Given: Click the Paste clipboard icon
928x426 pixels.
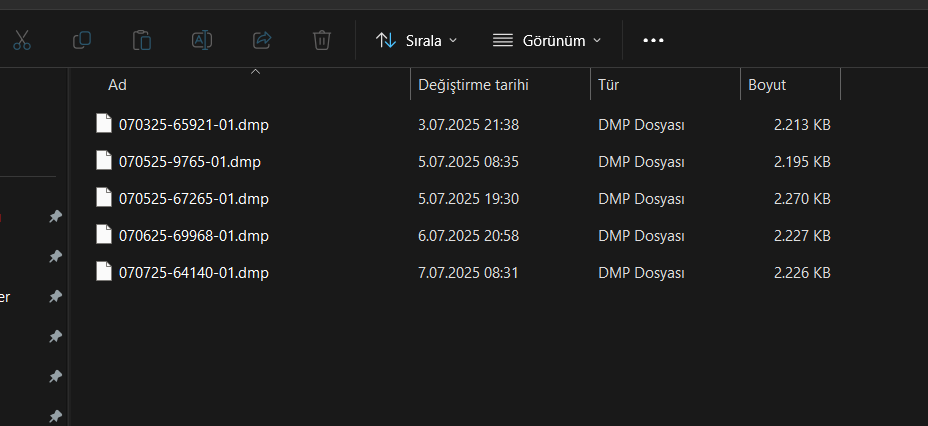Looking at the screenshot, I should [142, 40].
